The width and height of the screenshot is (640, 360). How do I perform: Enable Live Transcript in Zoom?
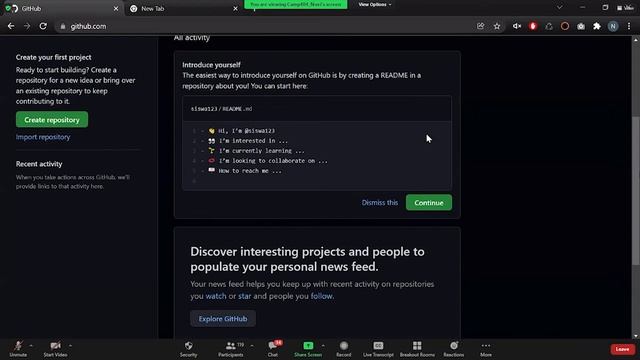click(x=378, y=349)
